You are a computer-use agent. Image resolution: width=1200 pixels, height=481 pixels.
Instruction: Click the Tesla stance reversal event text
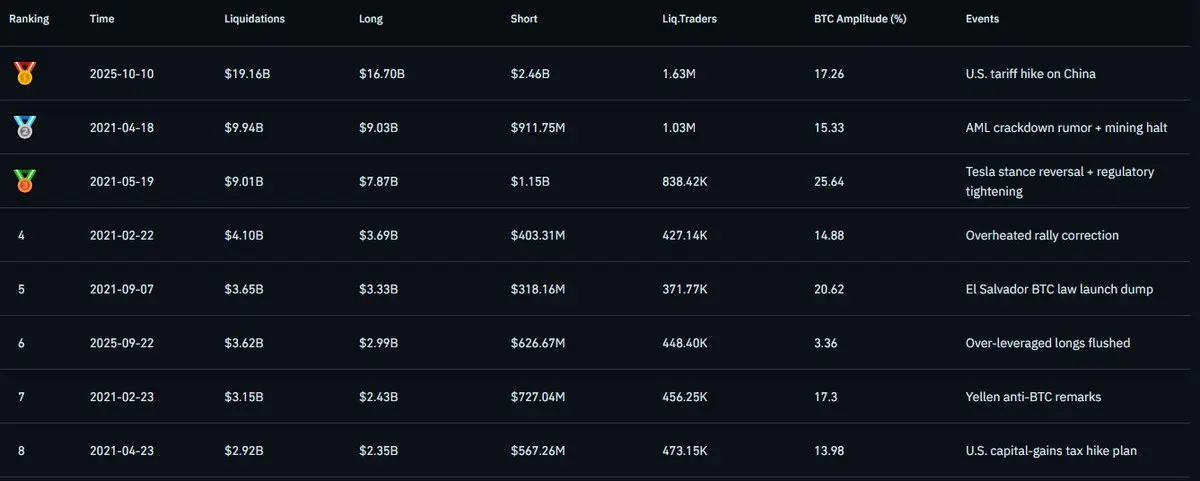point(1060,181)
